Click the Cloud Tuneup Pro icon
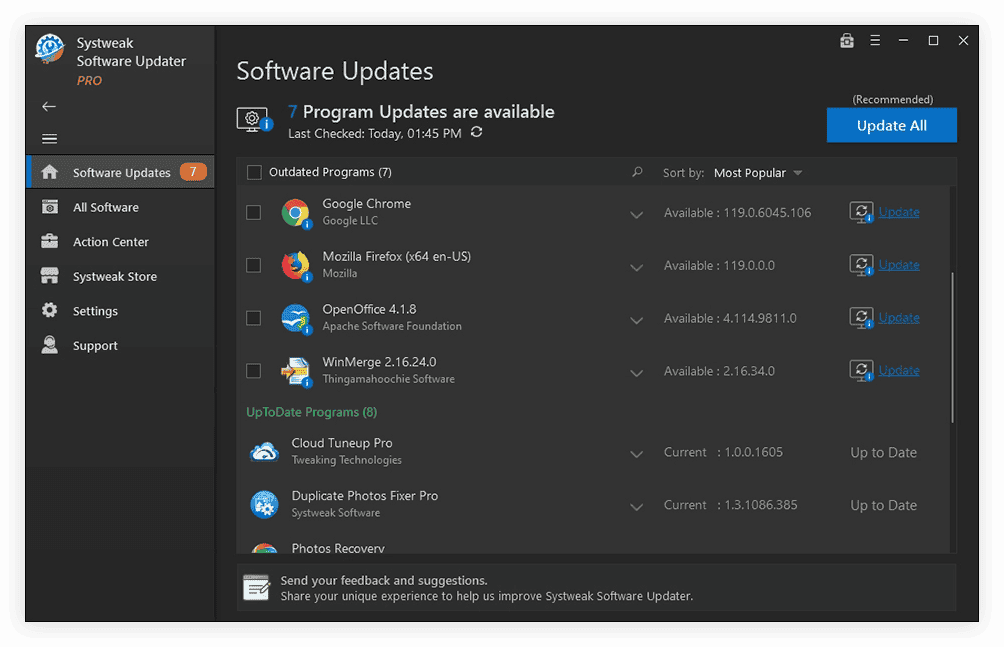1004x647 pixels. (264, 452)
